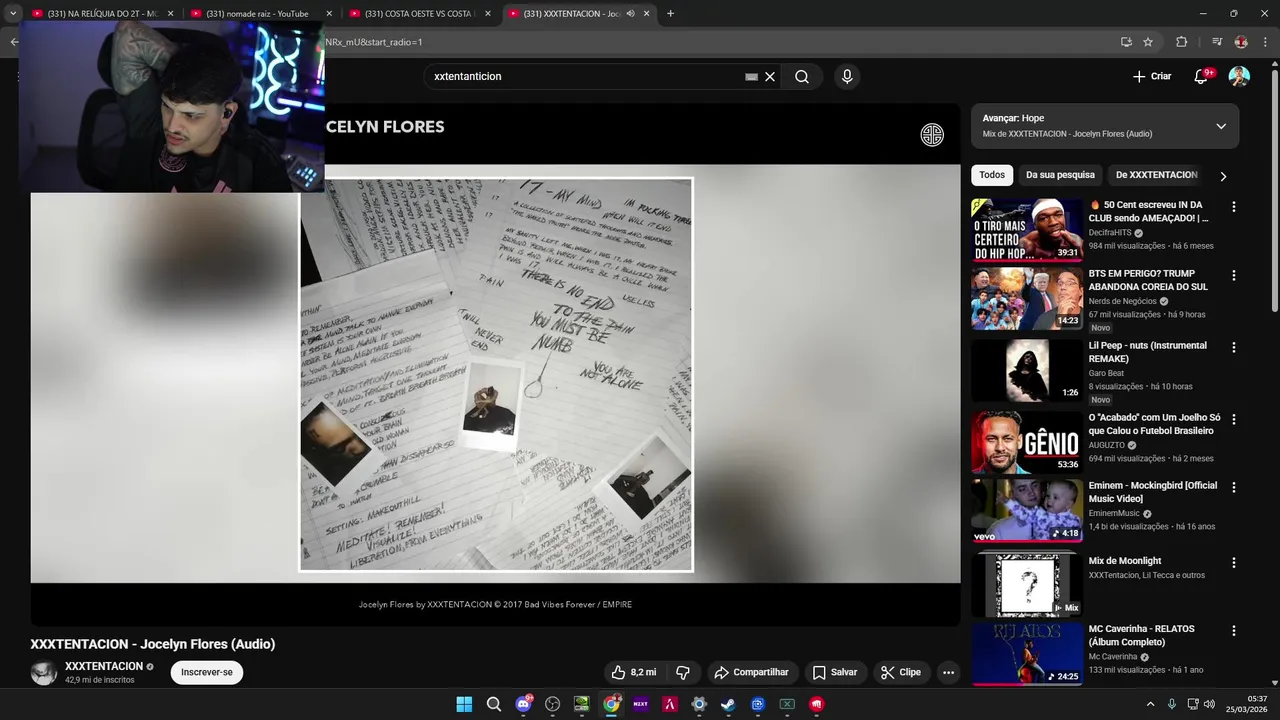Viewport: 1280px width, 720px height.
Task: Open the 50 Cent IN DA CLUB thumbnail
Action: click(x=1027, y=230)
